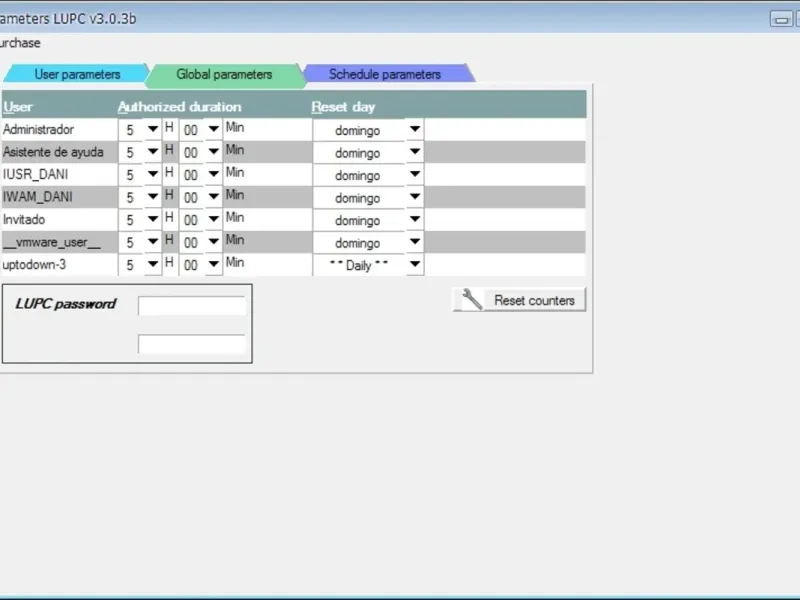The width and height of the screenshot is (800, 600).
Task: Focus the first LUPC password field
Action: 191,306
